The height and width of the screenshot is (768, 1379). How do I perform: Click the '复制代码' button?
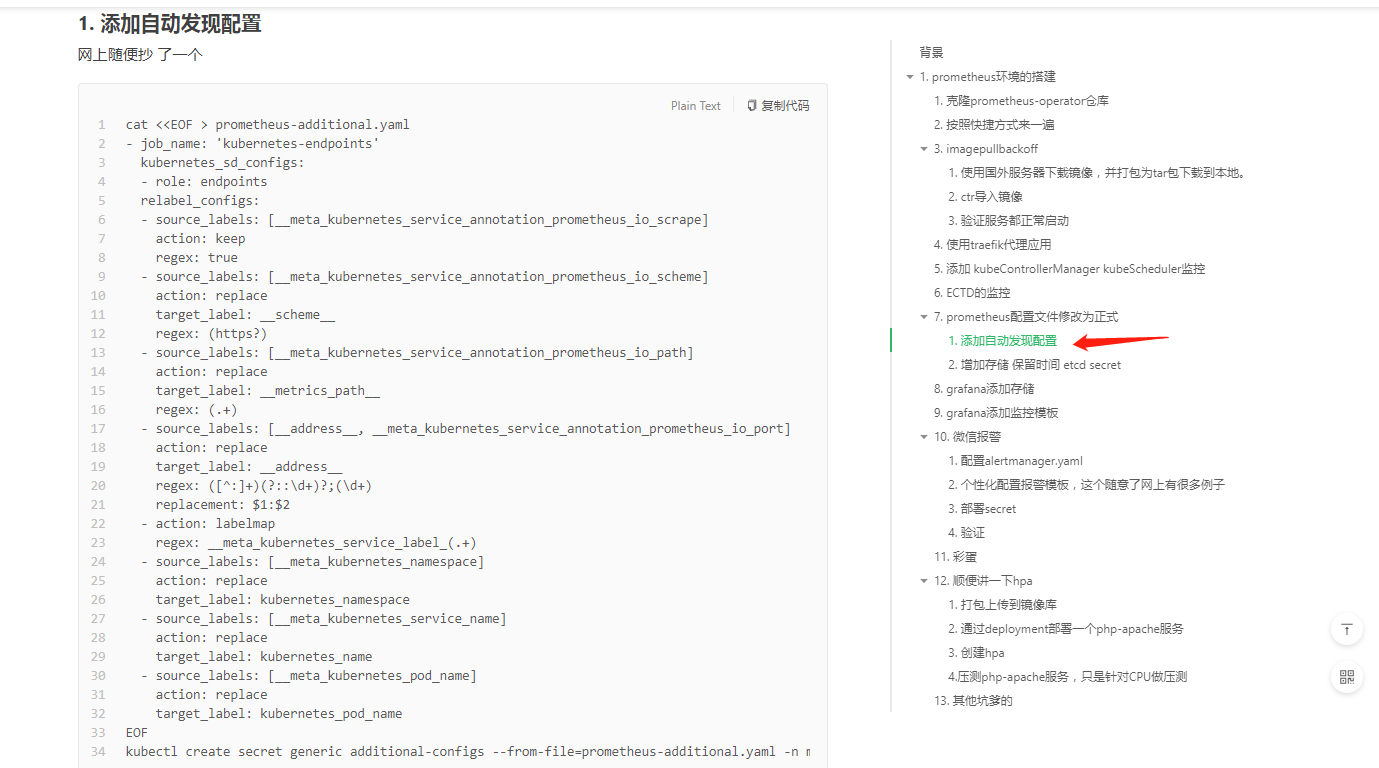pos(778,106)
